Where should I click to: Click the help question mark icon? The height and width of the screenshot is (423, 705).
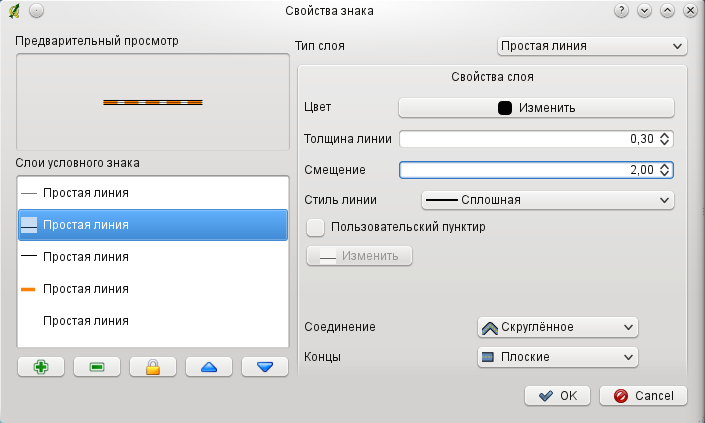621,10
